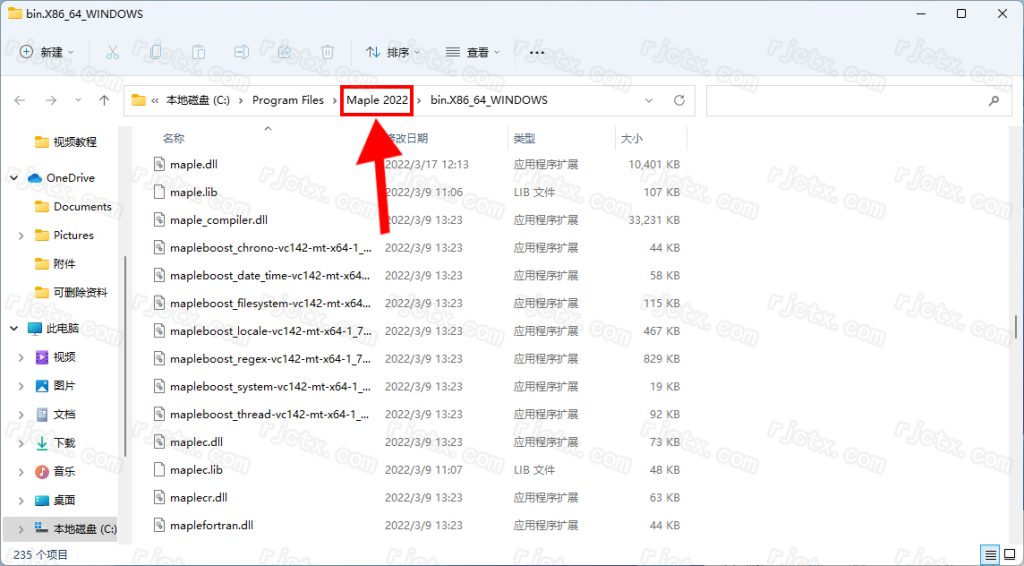Viewport: 1024px width, 566px height.
Task: Click the Cut scissors icon in toolbar
Action: coord(113,52)
